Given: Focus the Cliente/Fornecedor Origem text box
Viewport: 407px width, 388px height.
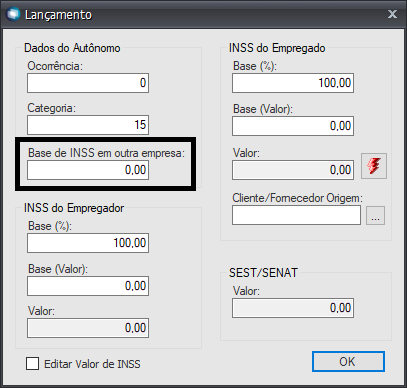Looking at the screenshot, I should (x=296, y=215).
